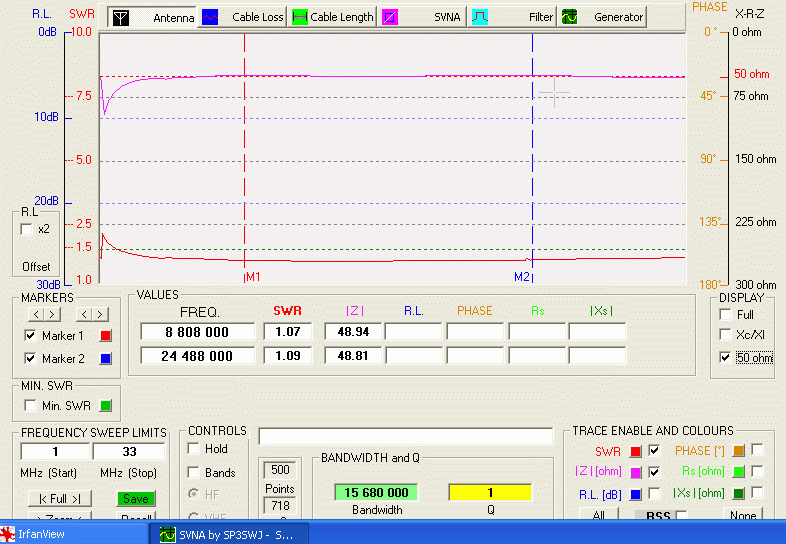This screenshot has height=544, width=786.
Task: Click the red SWR trace colour swatch
Action: click(x=635, y=451)
